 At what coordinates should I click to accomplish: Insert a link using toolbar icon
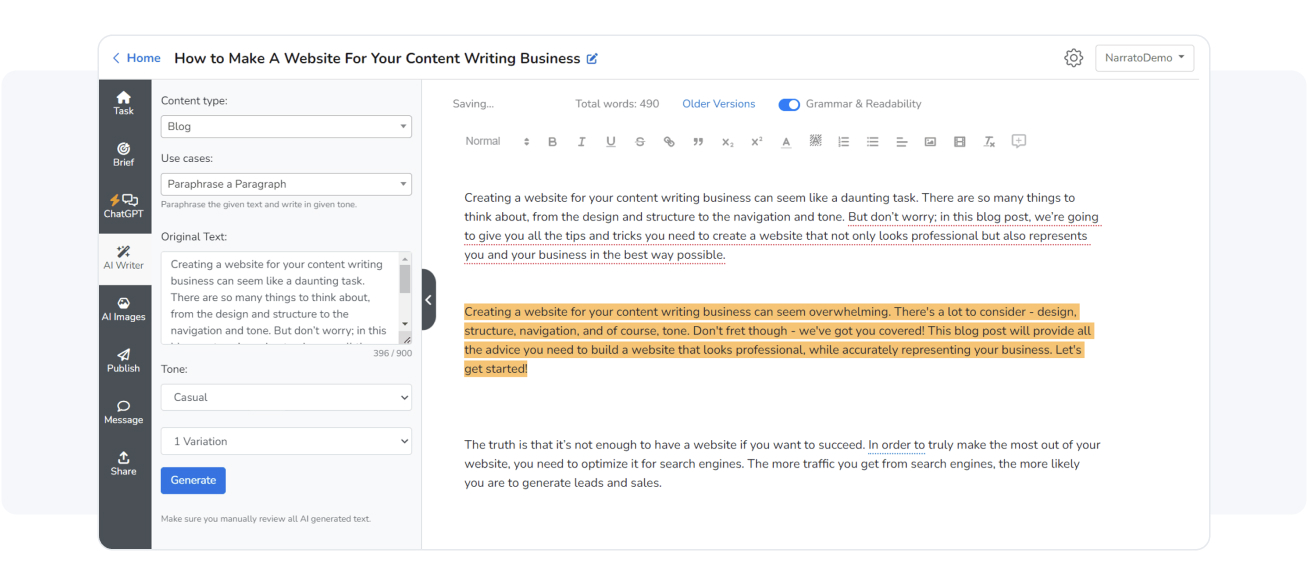669,142
